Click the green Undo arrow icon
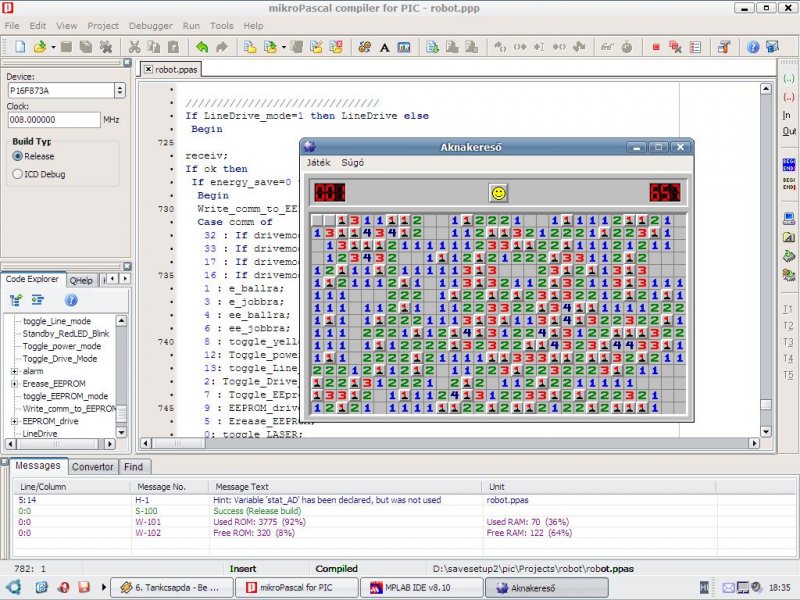Image resolution: width=800 pixels, height=600 pixels. (x=202, y=47)
